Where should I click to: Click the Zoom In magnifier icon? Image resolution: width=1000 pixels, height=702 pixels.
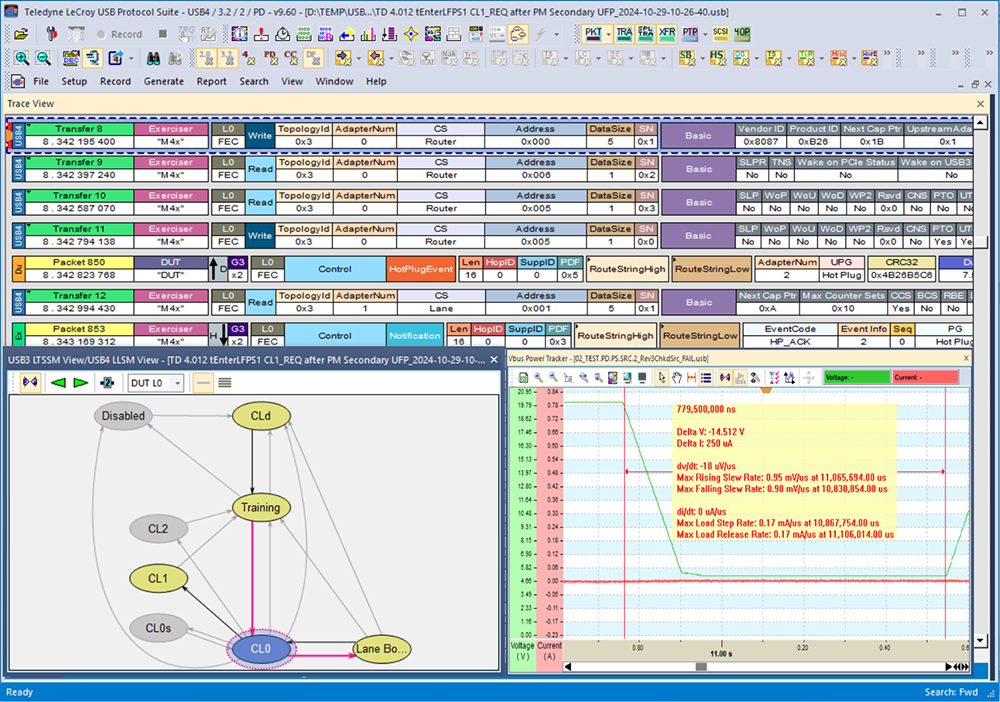[x=22, y=58]
